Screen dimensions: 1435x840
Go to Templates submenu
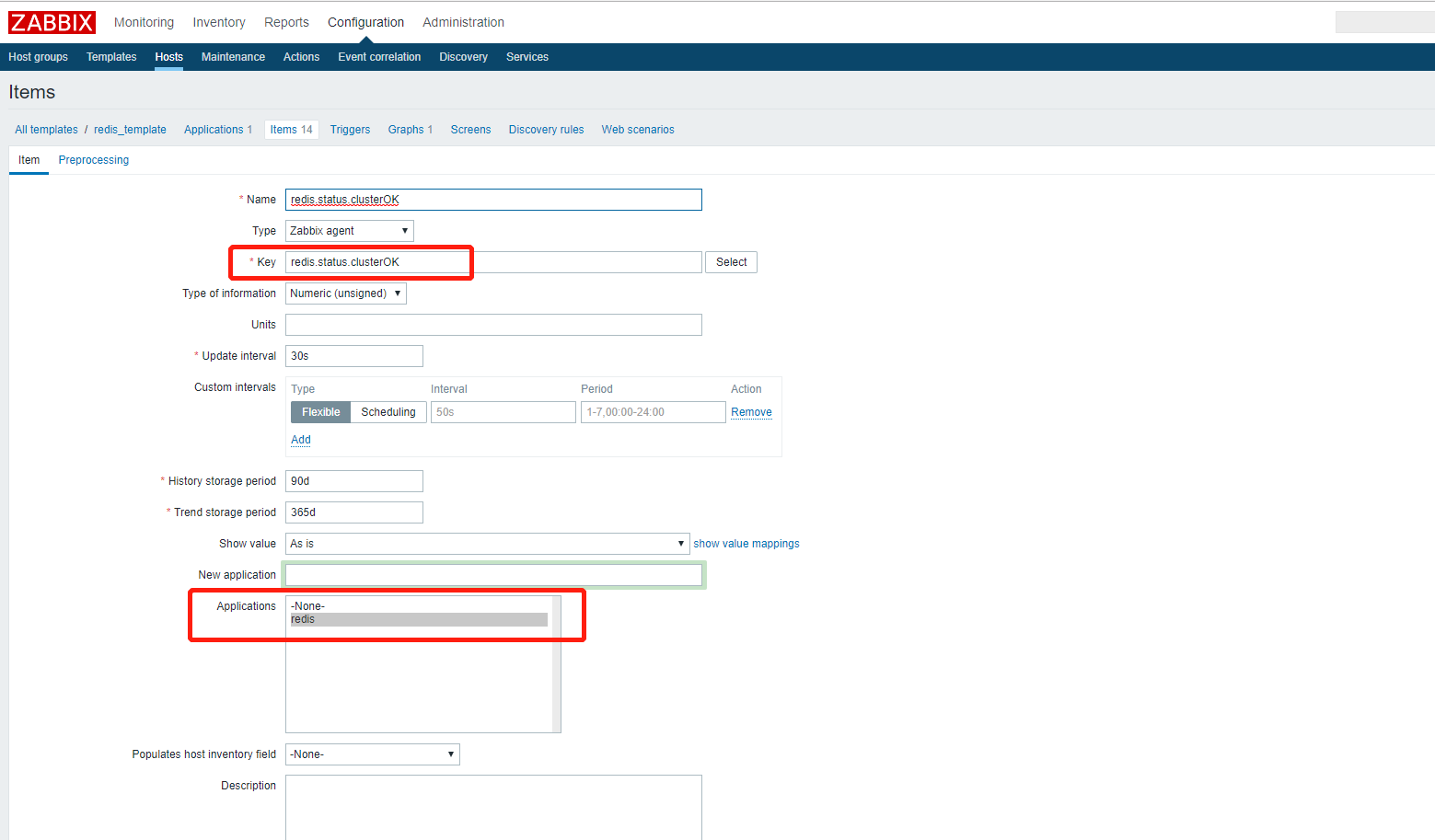coord(111,57)
